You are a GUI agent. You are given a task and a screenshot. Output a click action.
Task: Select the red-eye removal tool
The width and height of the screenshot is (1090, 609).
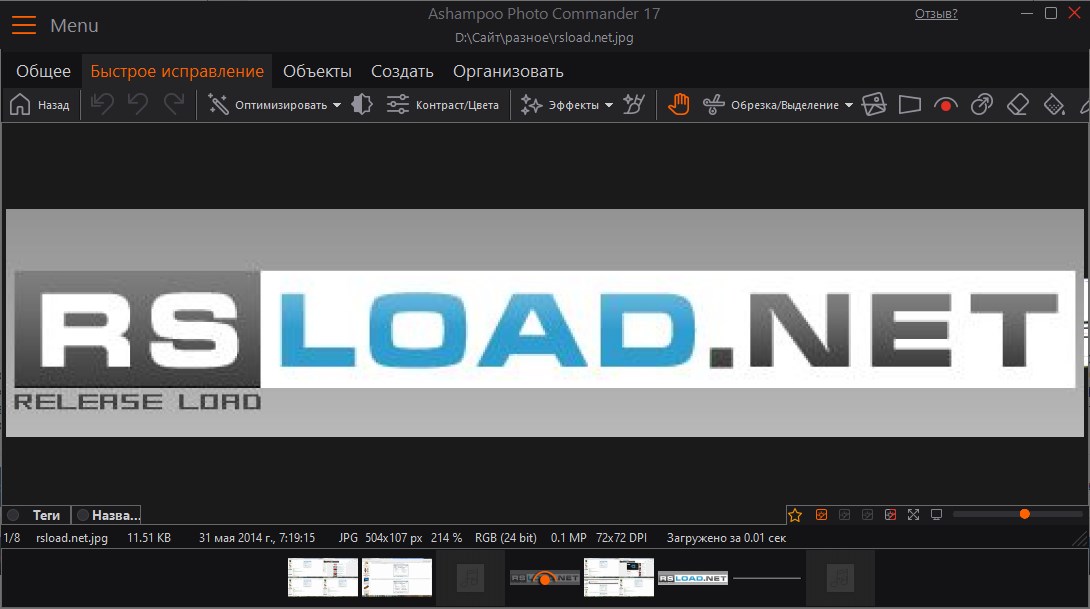point(945,106)
